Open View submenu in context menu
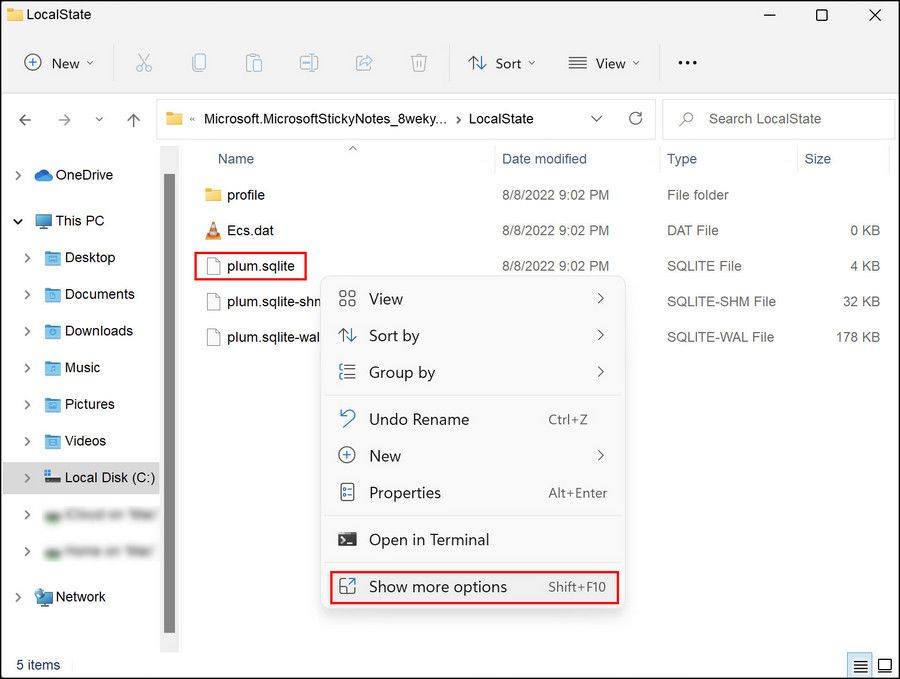The width and height of the screenshot is (900, 679). coord(473,299)
